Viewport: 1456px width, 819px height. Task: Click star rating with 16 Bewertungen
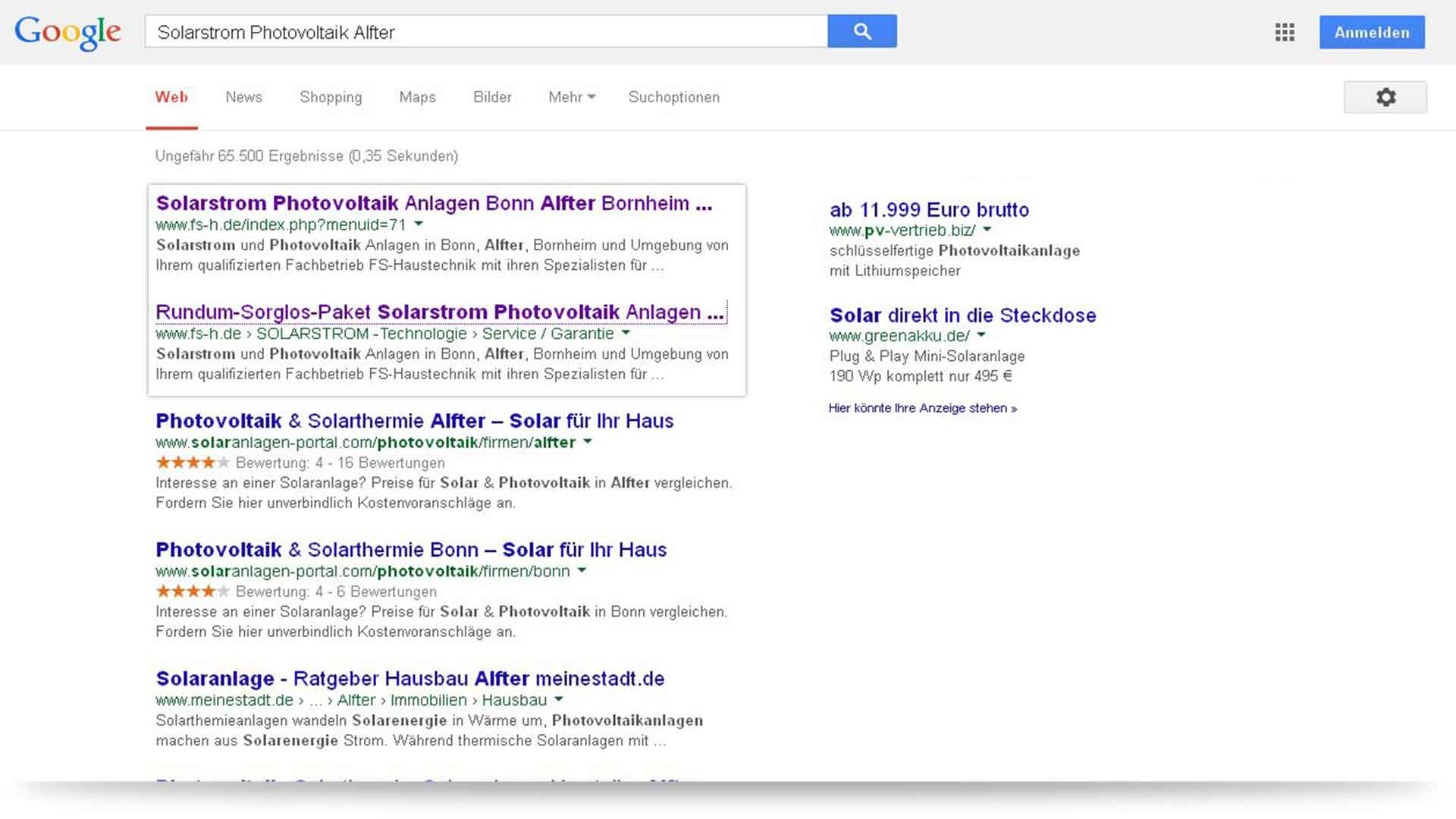click(193, 462)
